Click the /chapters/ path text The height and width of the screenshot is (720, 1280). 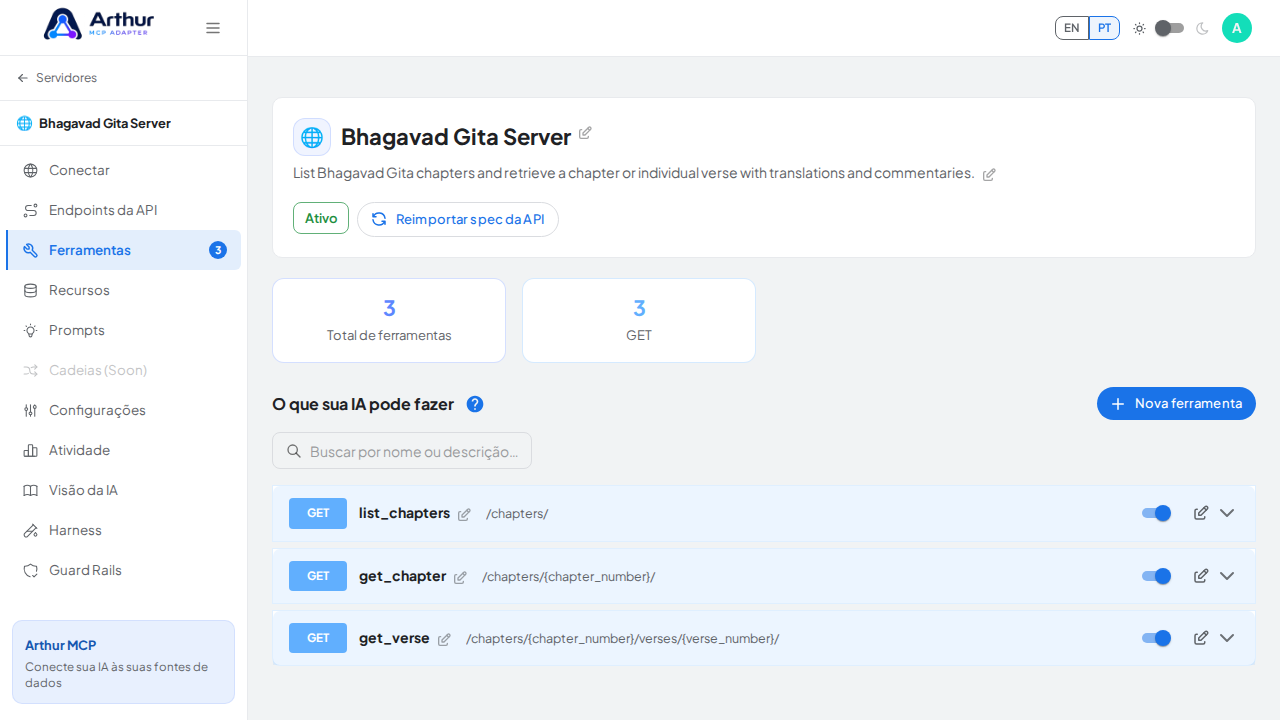517,514
